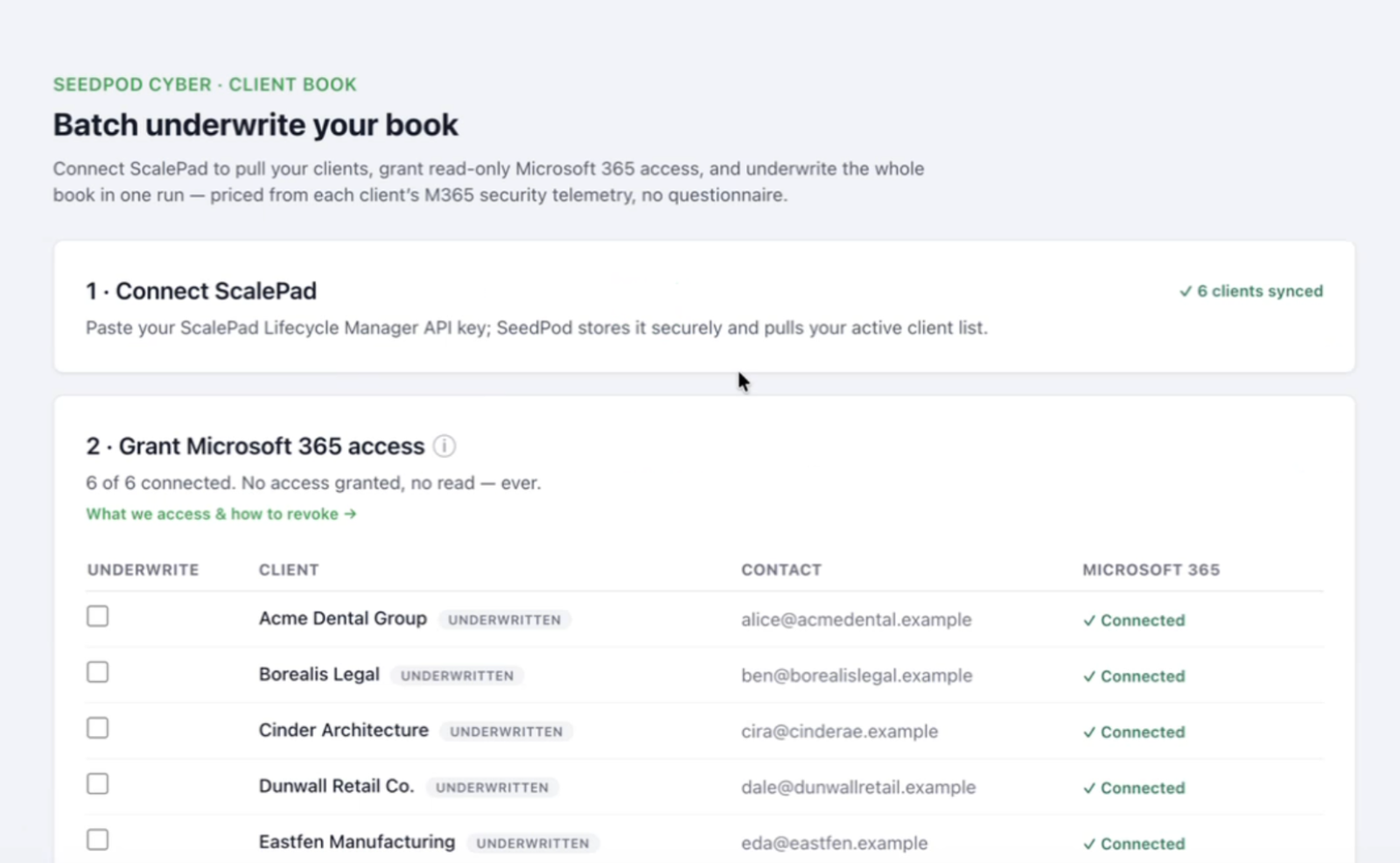
Task: Click the CLIENT column header
Action: click(289, 570)
